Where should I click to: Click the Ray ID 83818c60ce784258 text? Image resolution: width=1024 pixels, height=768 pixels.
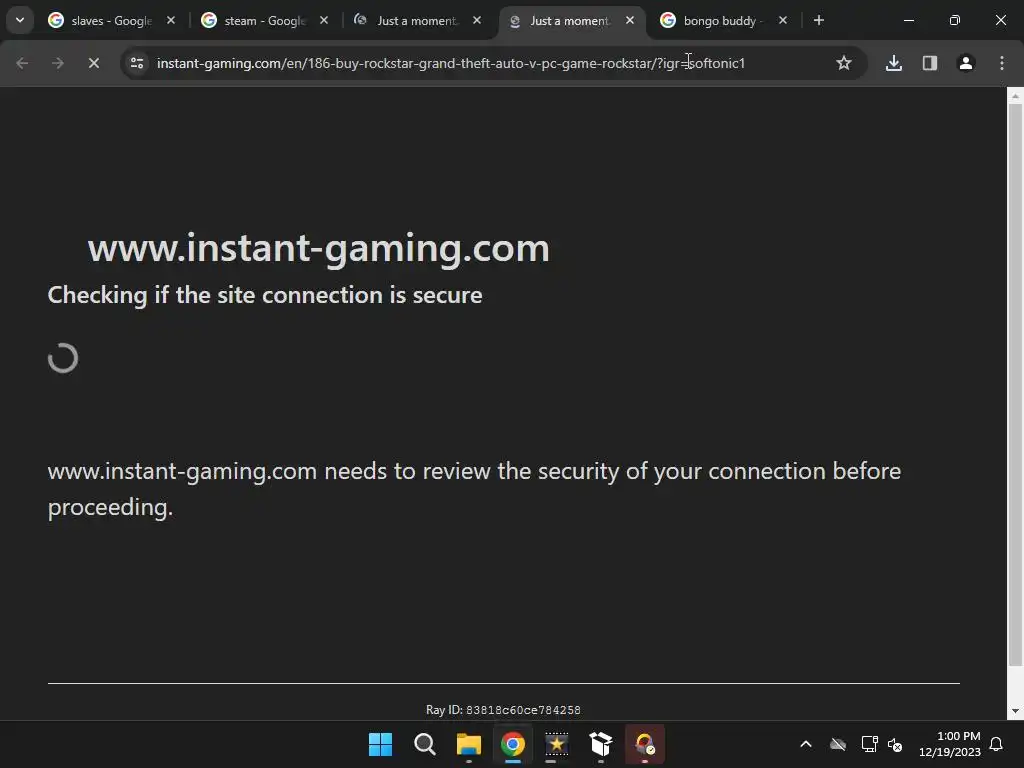503,710
